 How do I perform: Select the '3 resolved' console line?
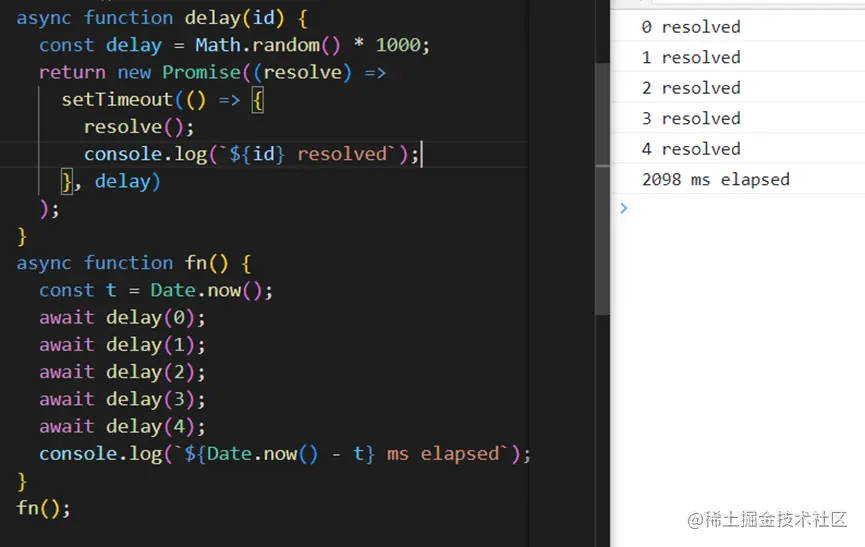point(691,119)
